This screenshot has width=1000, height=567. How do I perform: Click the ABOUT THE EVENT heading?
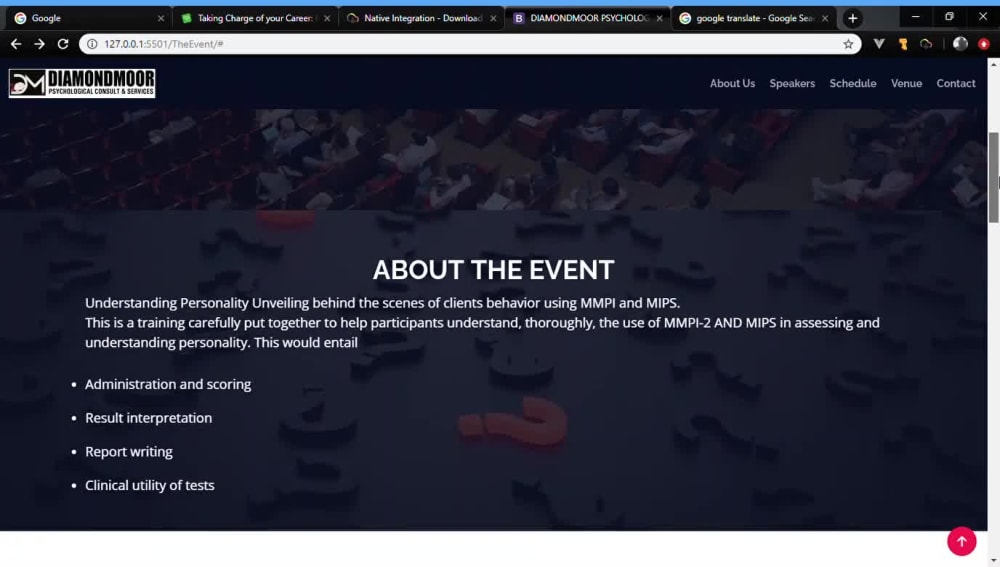tap(493, 270)
